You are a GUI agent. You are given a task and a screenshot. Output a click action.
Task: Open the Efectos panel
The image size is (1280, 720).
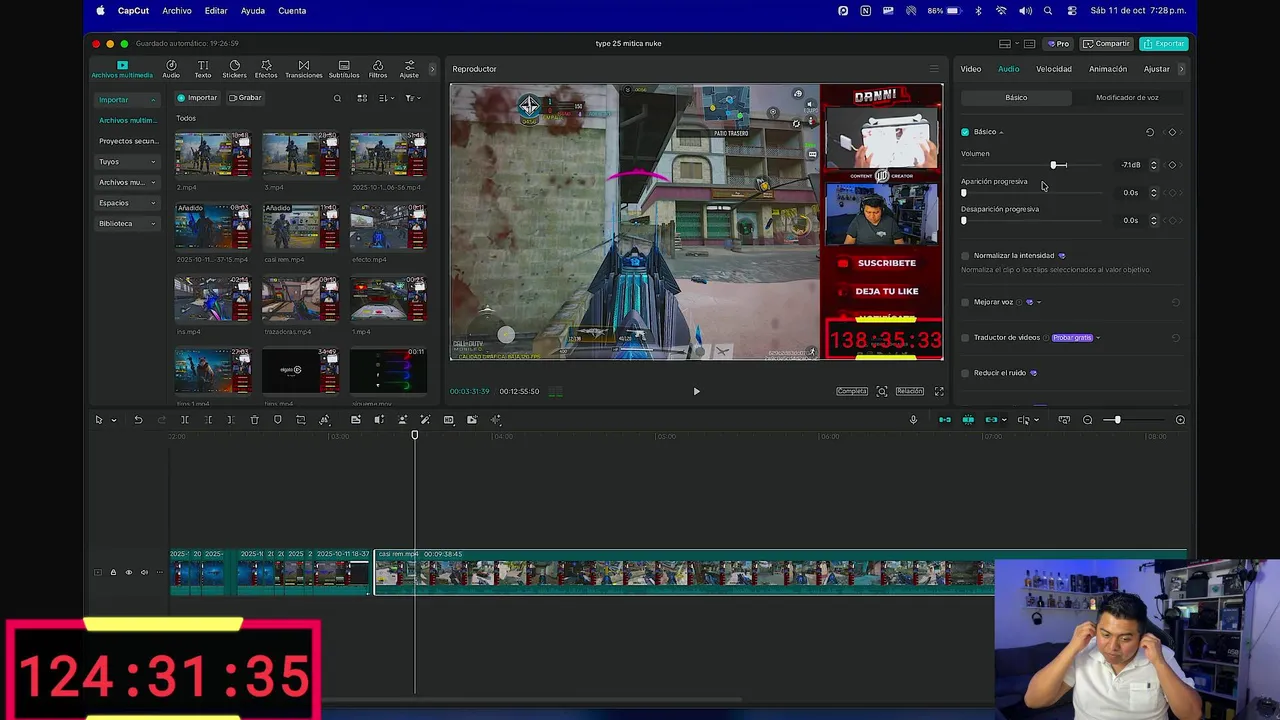click(266, 69)
